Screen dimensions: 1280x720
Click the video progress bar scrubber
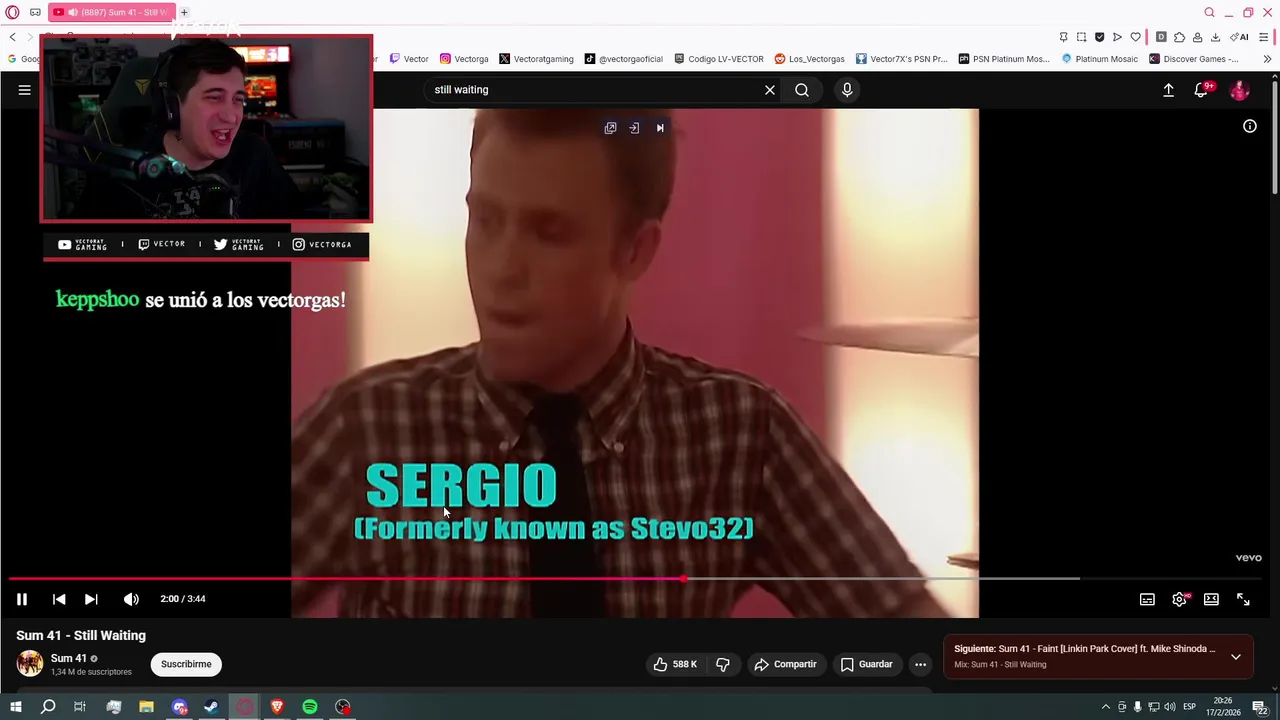[x=684, y=578]
